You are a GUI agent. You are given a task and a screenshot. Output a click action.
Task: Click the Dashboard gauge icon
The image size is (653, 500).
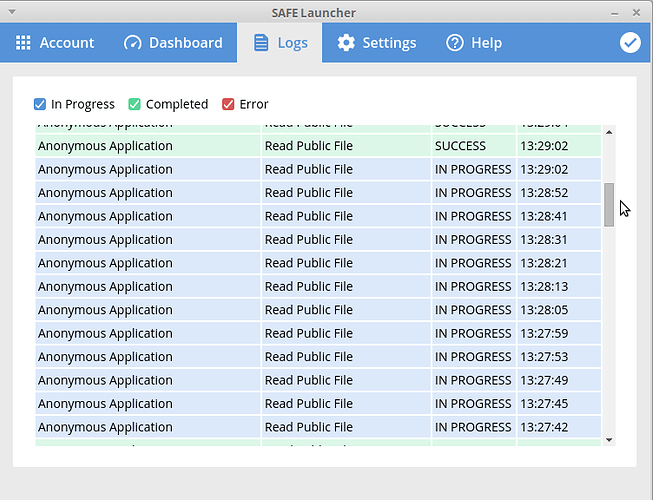[x=132, y=42]
